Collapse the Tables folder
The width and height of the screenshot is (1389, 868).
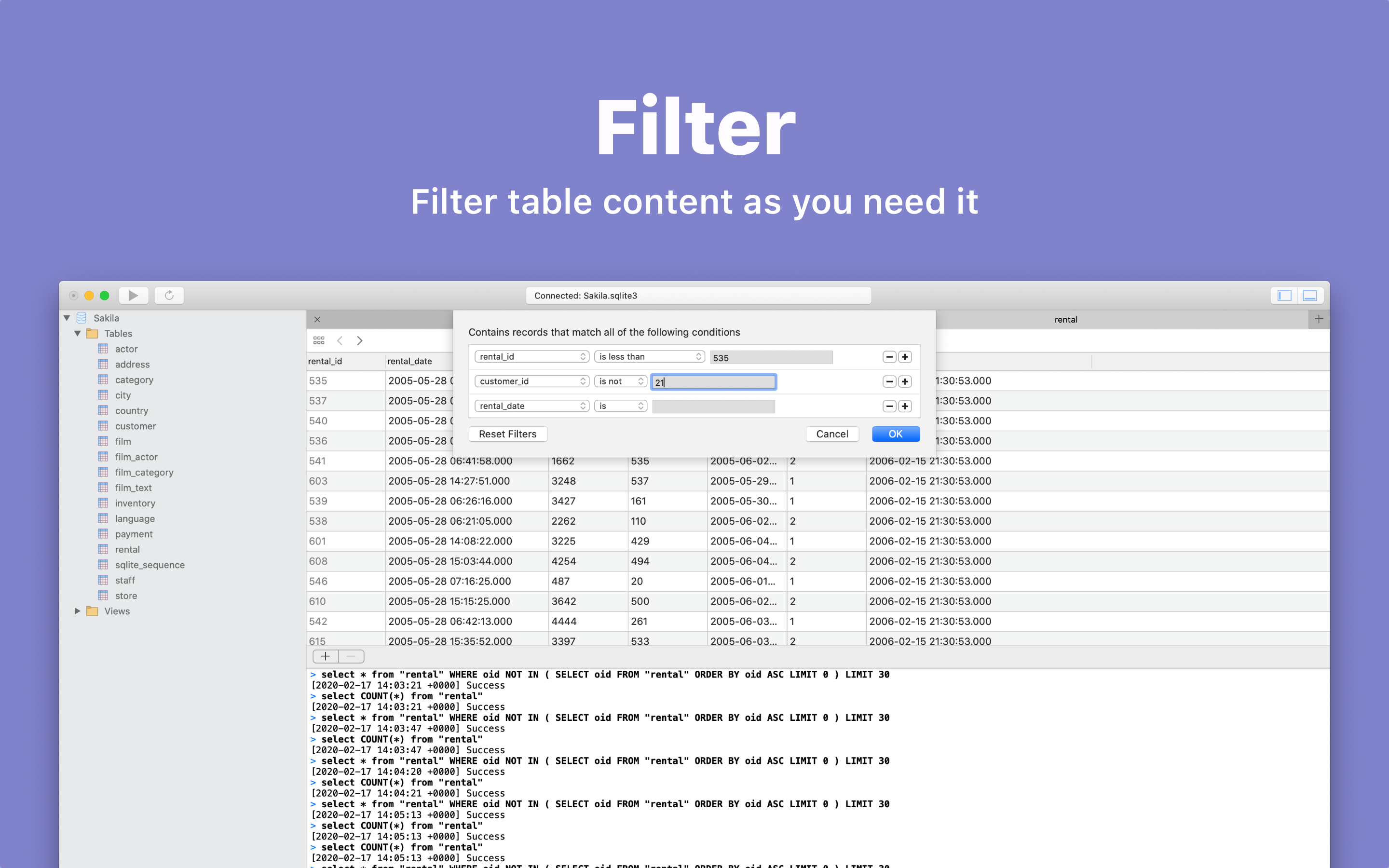(78, 334)
